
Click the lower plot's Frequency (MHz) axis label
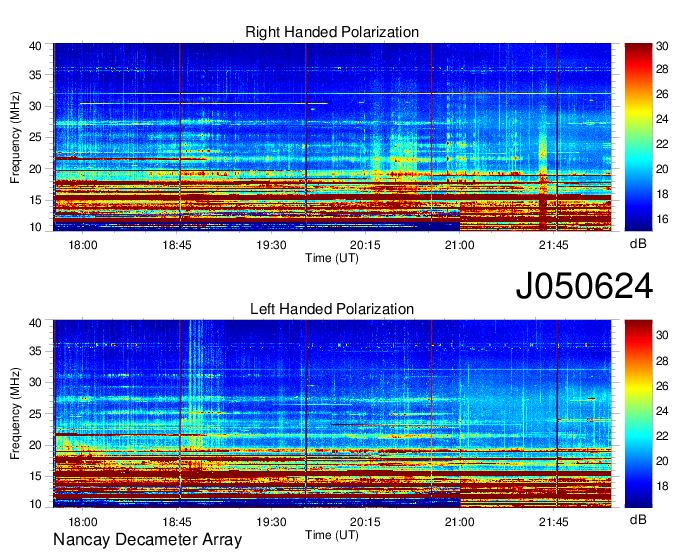(x=15, y=414)
